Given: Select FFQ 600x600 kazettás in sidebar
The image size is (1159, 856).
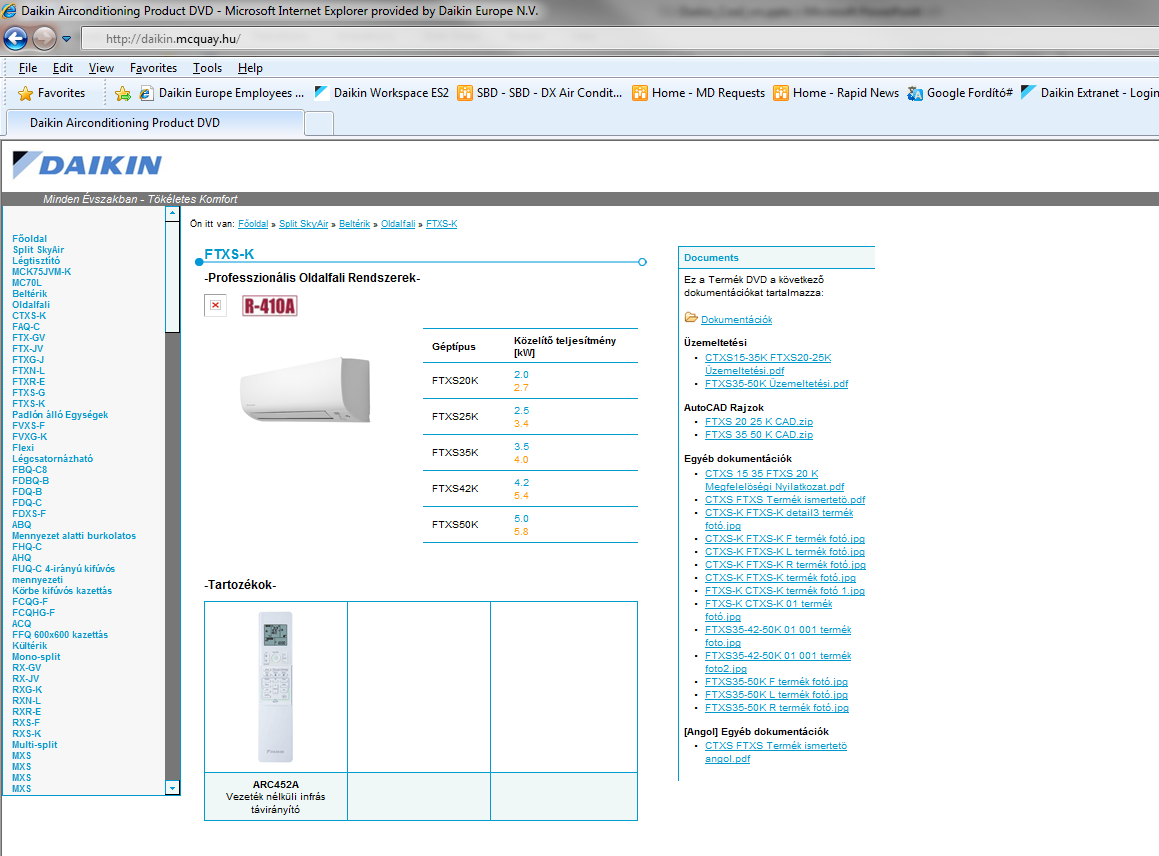Looking at the screenshot, I should 60,635.
